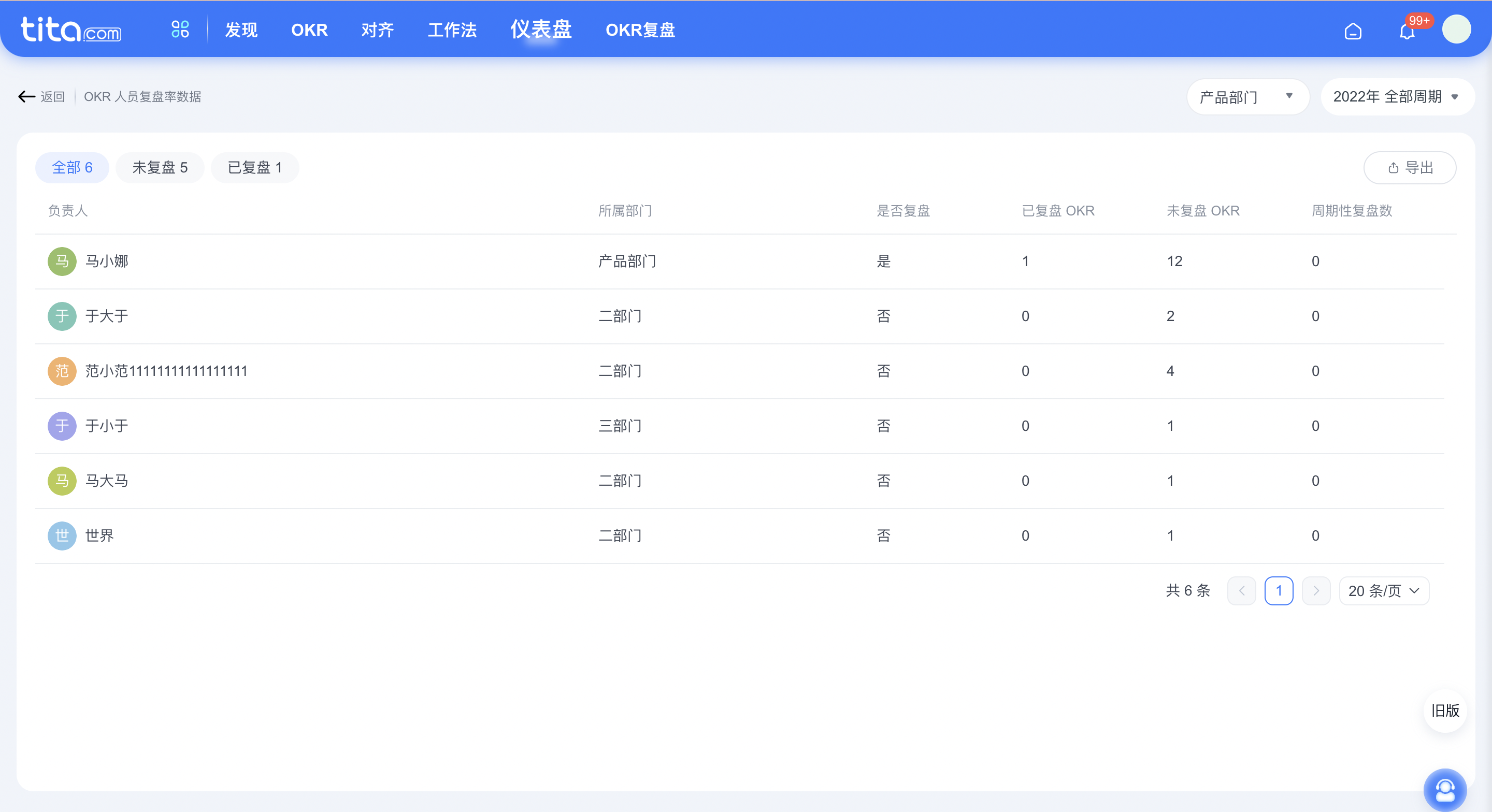This screenshot has width=1492, height=812.
Task: Open the 2022年 全部周期 period dropdown
Action: click(1397, 97)
